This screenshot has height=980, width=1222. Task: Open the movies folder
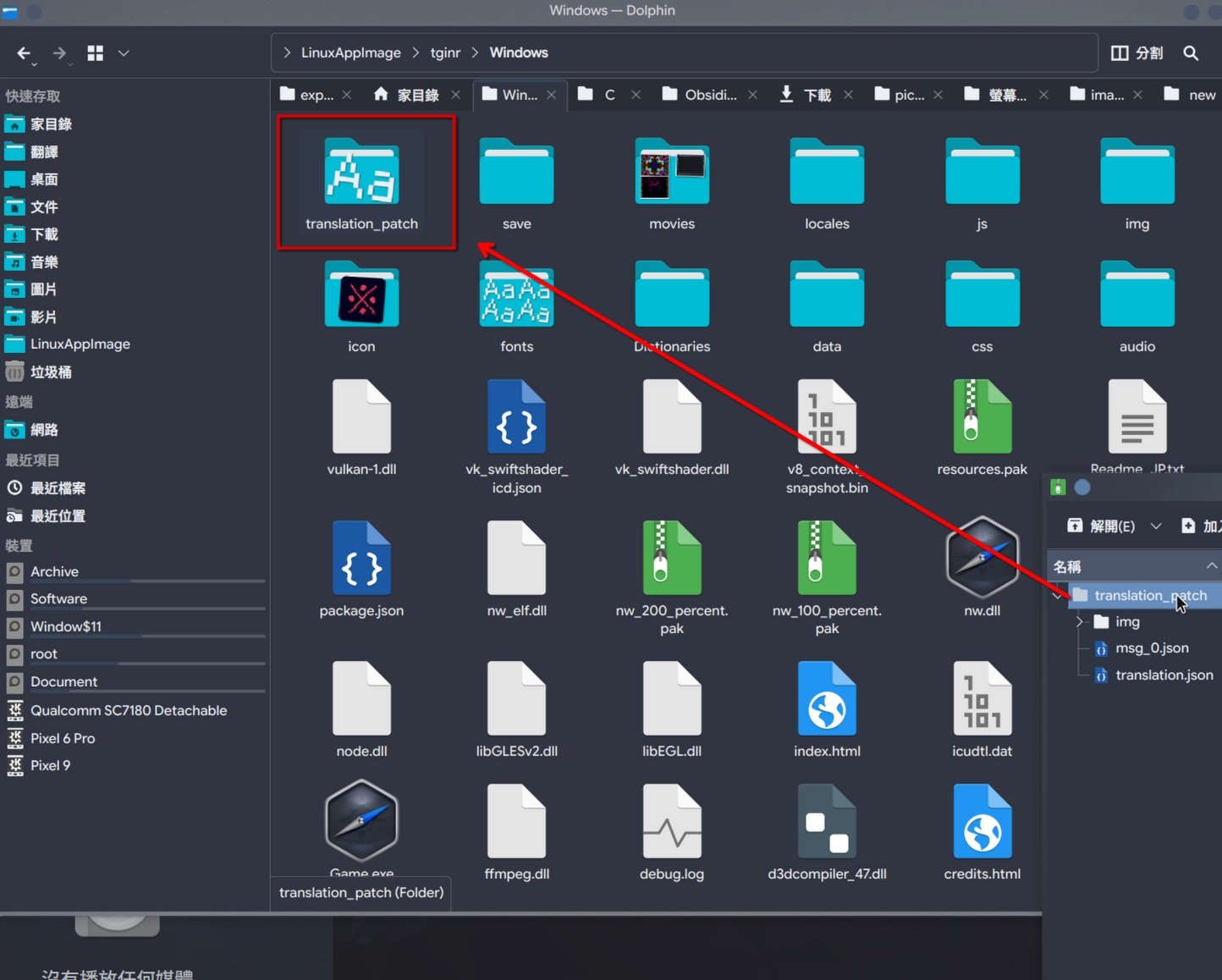[672, 184]
